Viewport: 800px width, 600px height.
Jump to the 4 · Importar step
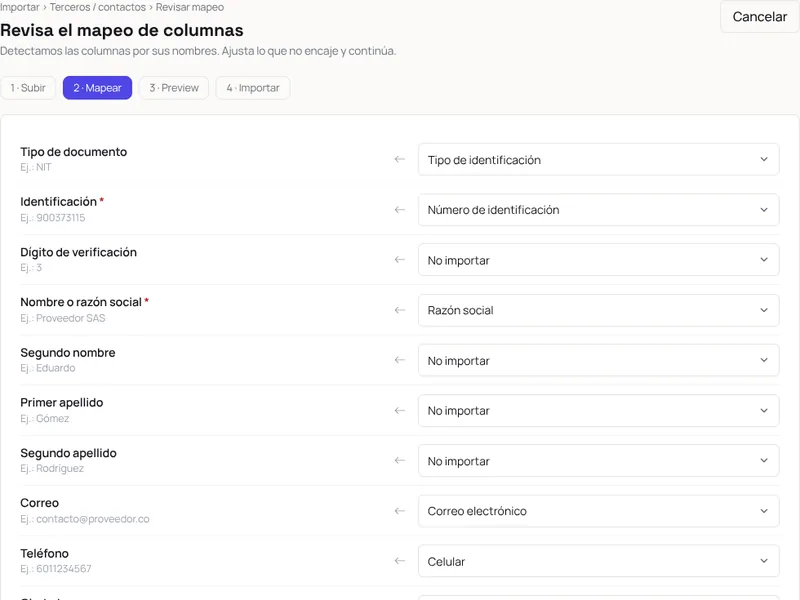[x=253, y=88]
